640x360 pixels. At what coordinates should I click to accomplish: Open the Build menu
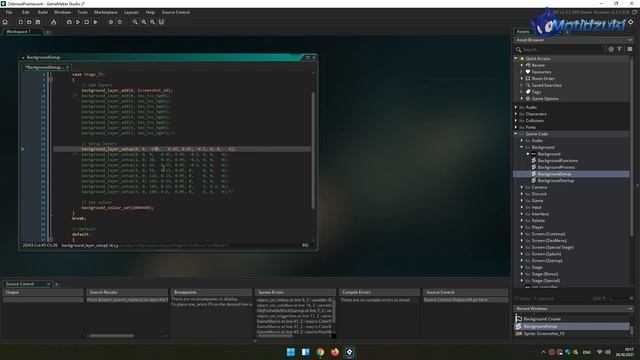[42, 12]
